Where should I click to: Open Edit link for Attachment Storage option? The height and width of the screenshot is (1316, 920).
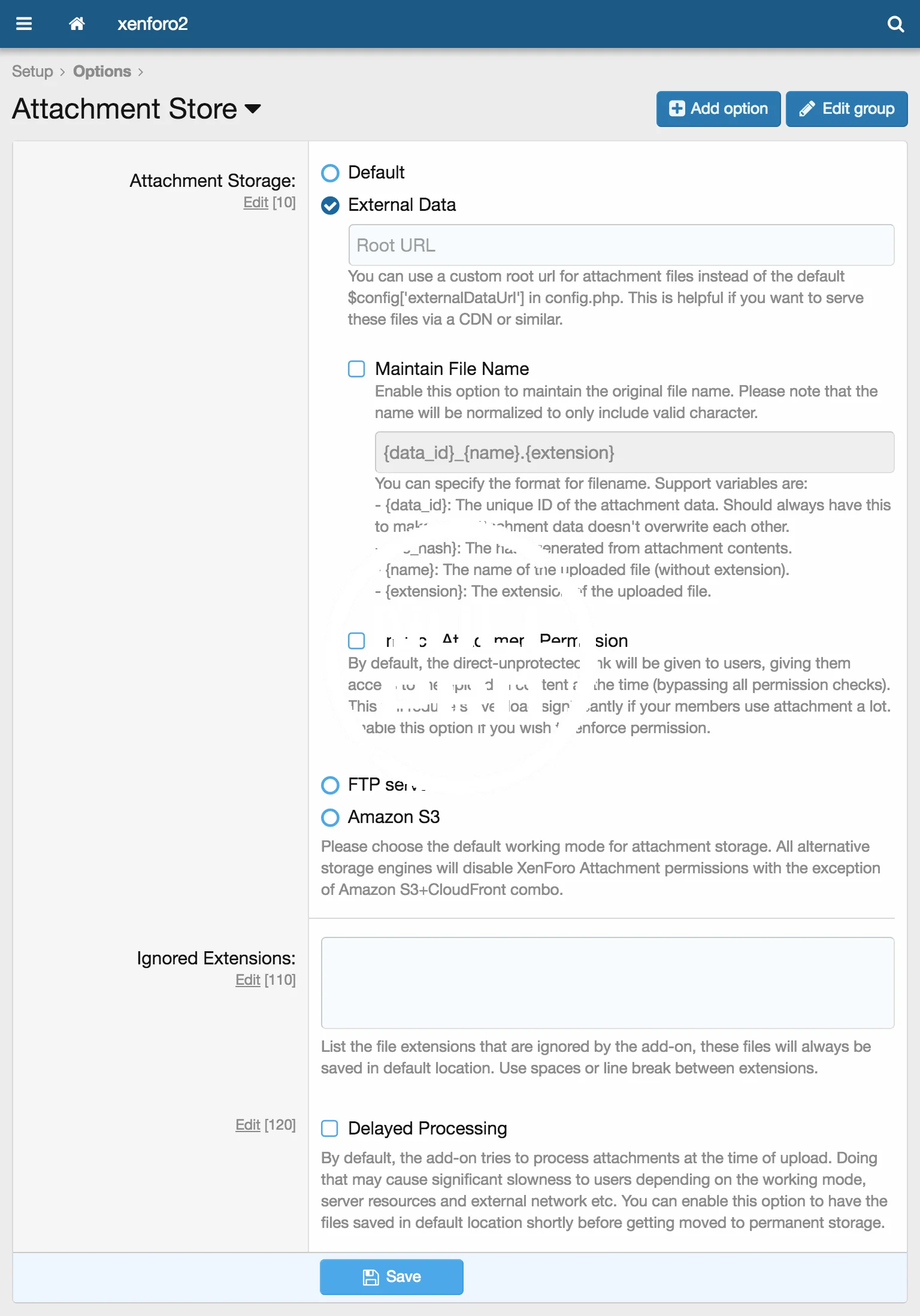click(255, 202)
